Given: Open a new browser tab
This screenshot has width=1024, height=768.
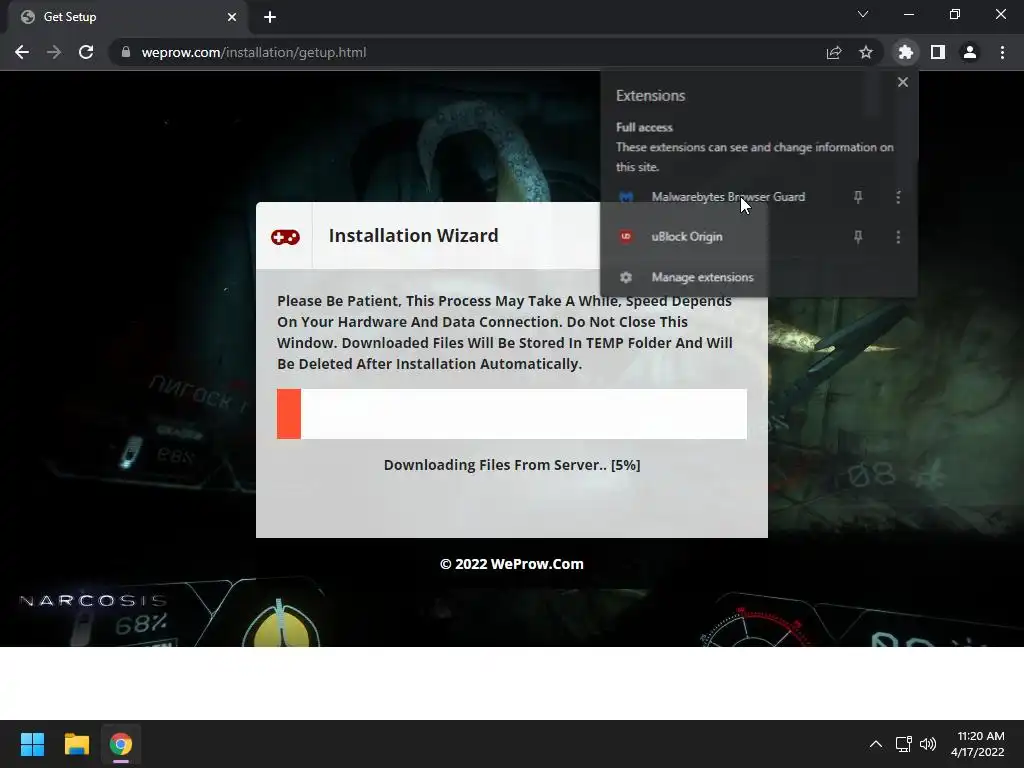Looking at the screenshot, I should (x=270, y=17).
